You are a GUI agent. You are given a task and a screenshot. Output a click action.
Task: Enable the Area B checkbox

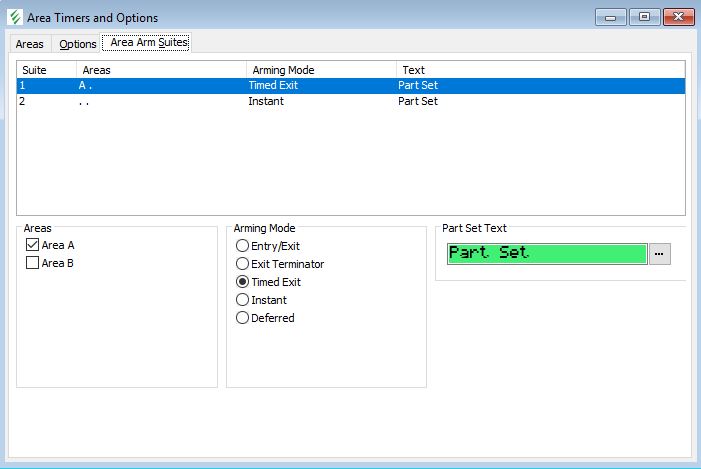(x=33, y=263)
